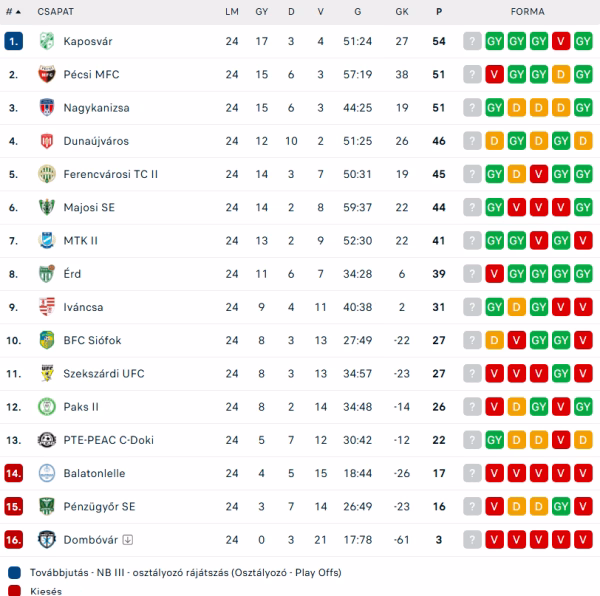Click Kaposvár's grey question-mark next match badge

[472, 41]
